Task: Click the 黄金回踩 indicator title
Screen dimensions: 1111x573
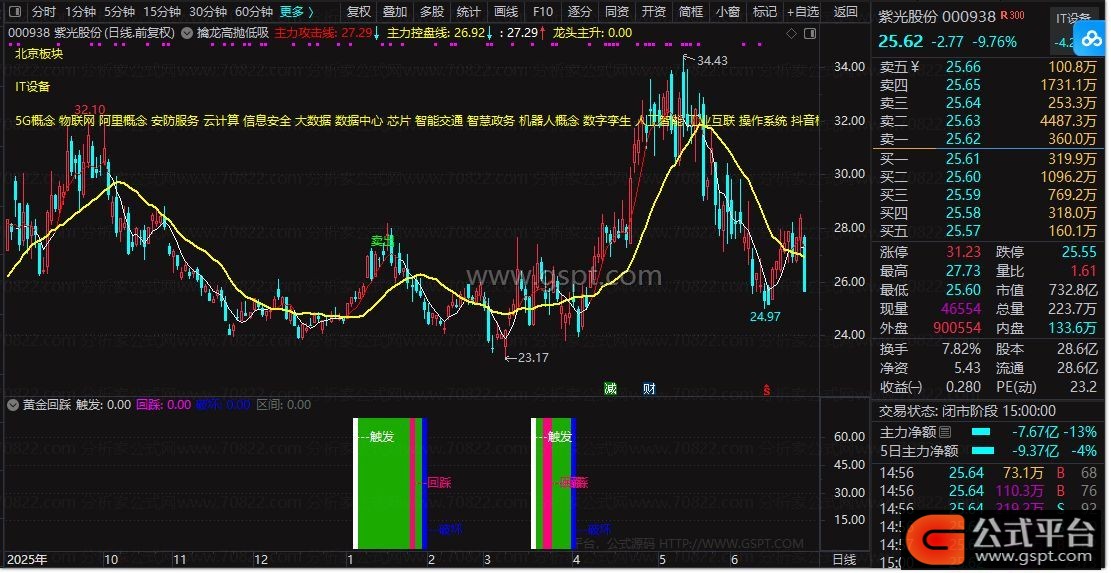Action: point(46,405)
